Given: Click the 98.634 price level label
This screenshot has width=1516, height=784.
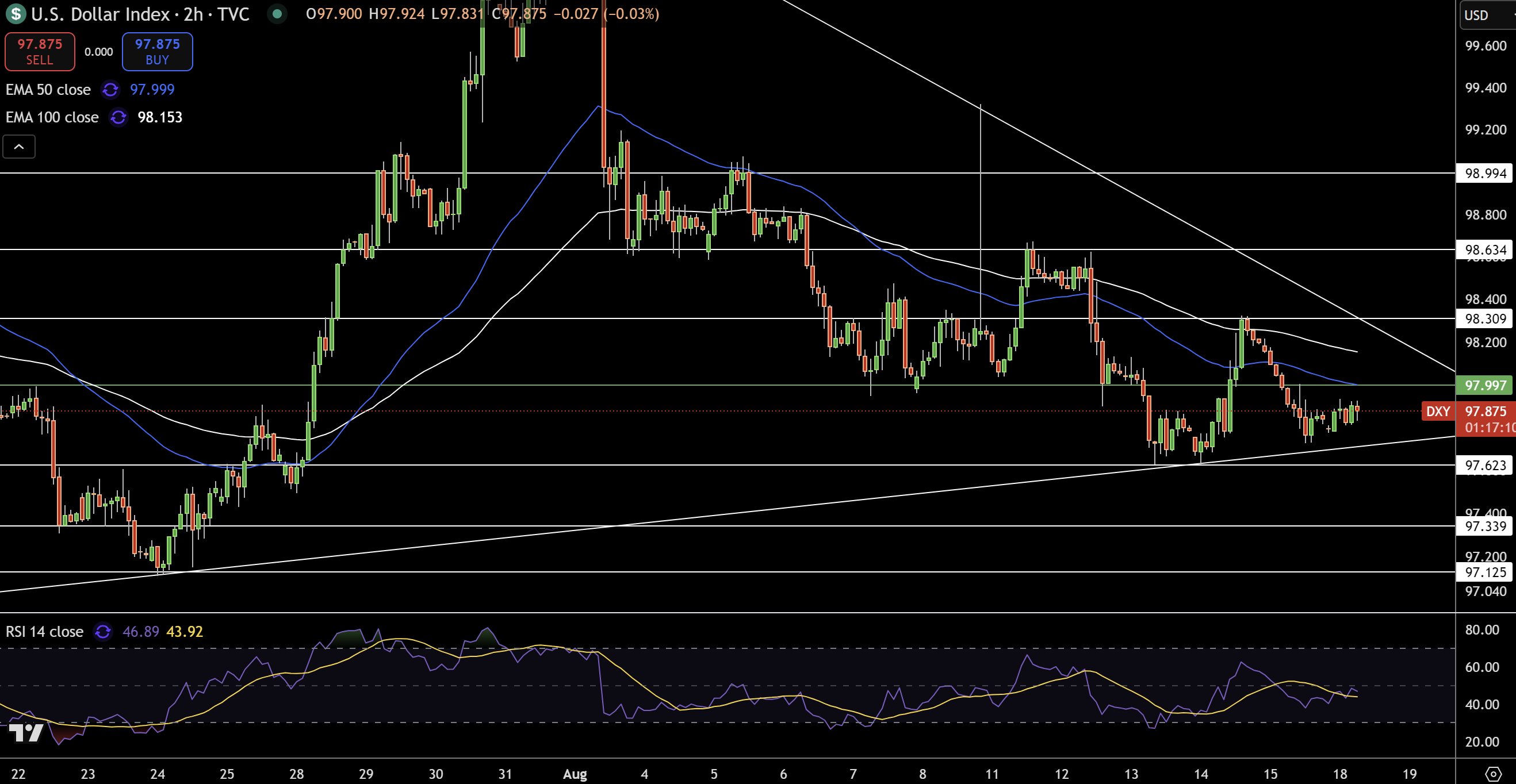Looking at the screenshot, I should tap(1485, 249).
